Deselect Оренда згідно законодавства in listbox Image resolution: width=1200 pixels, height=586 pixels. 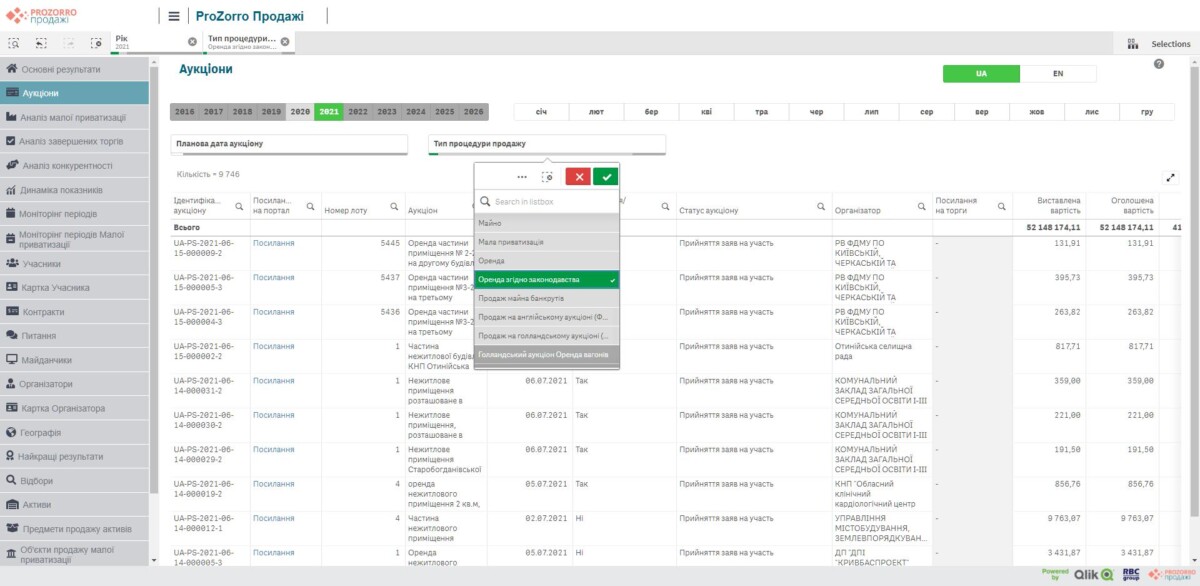[546, 280]
